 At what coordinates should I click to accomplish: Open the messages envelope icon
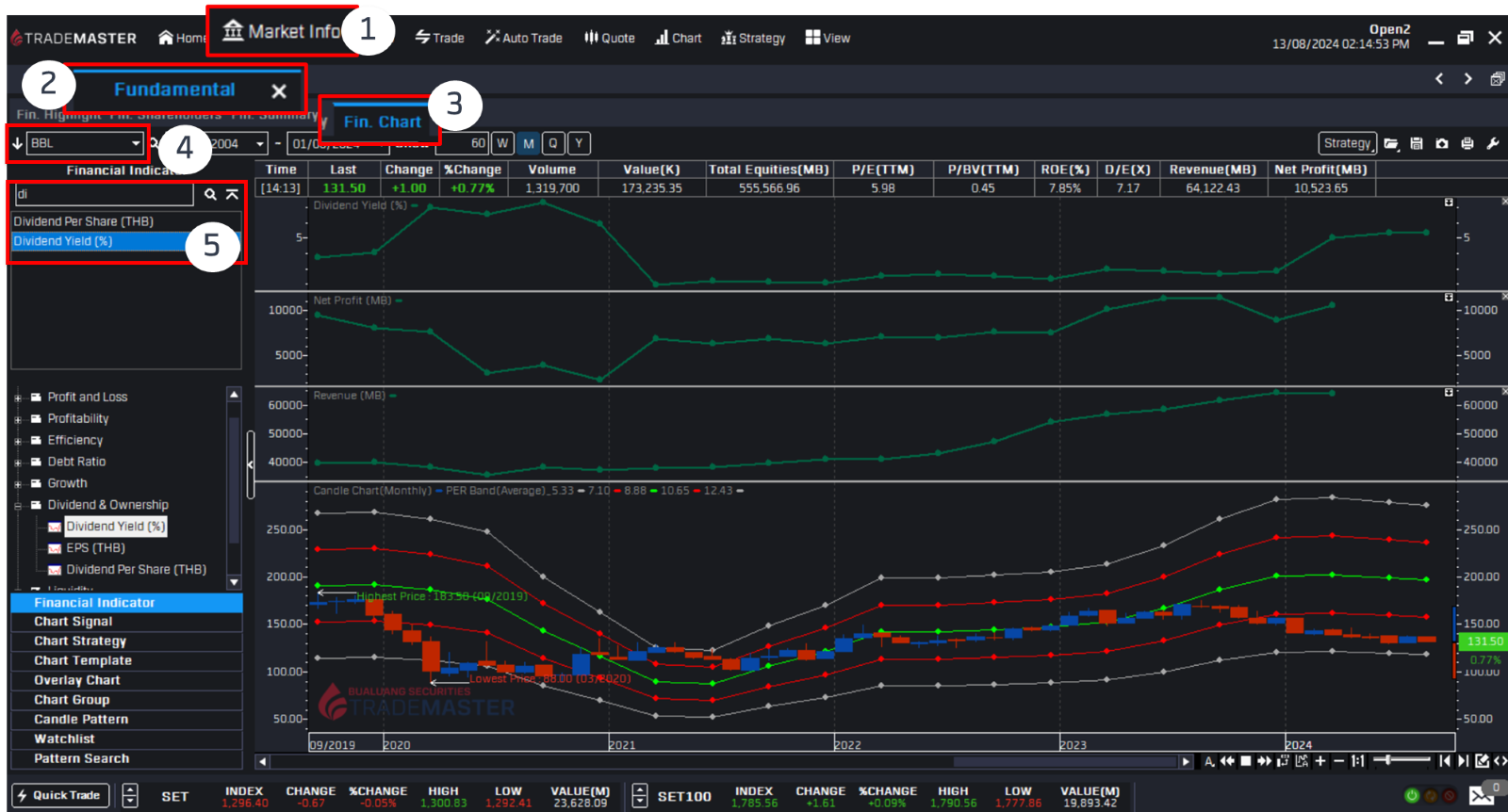click(x=1481, y=796)
